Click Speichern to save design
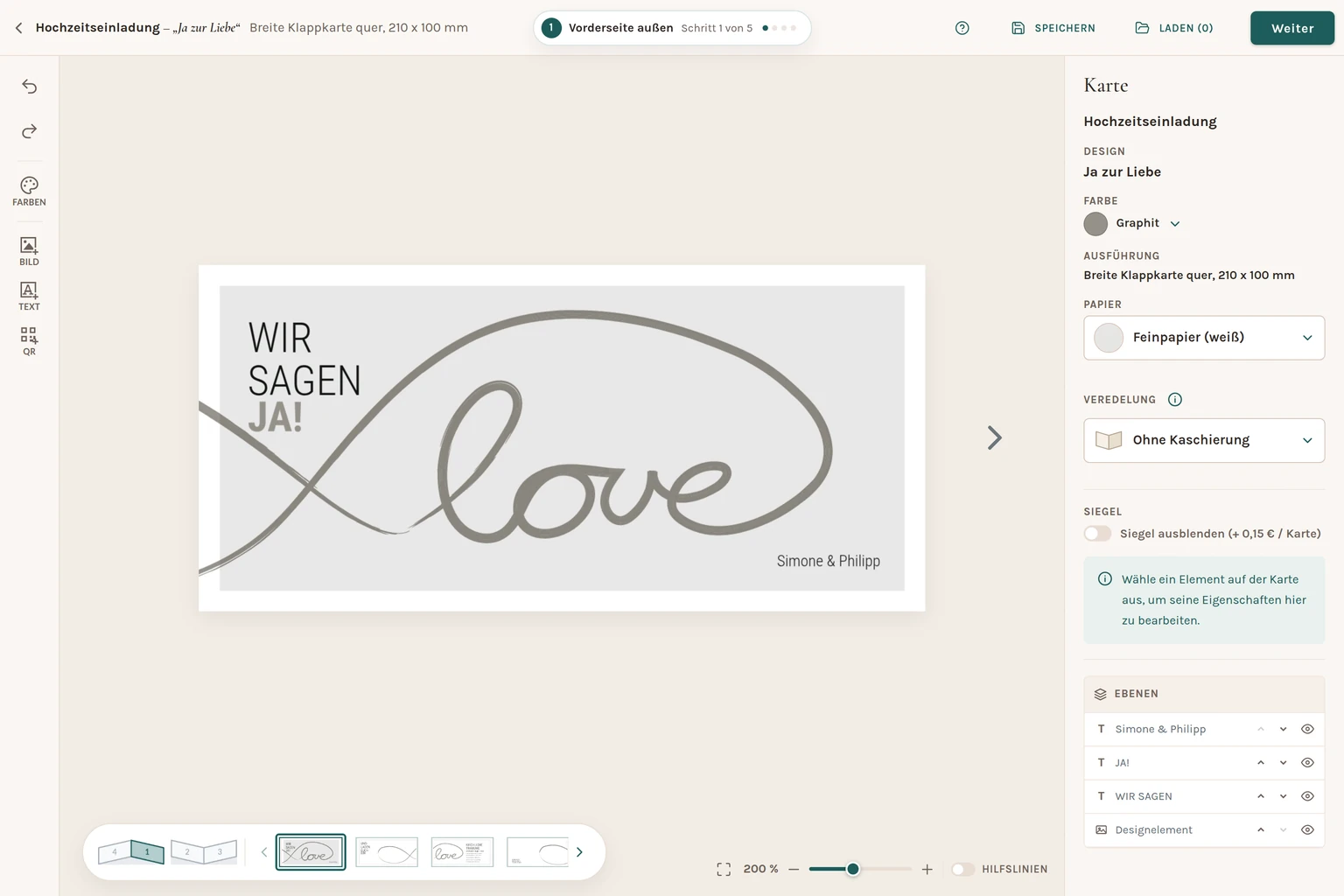The height and width of the screenshot is (896, 1344). pyautogui.click(x=1053, y=28)
